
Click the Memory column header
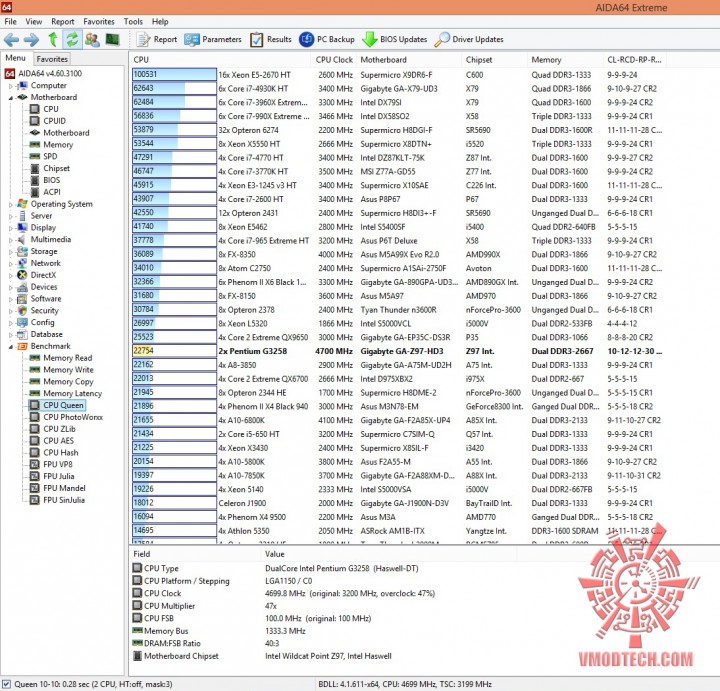tap(565, 60)
